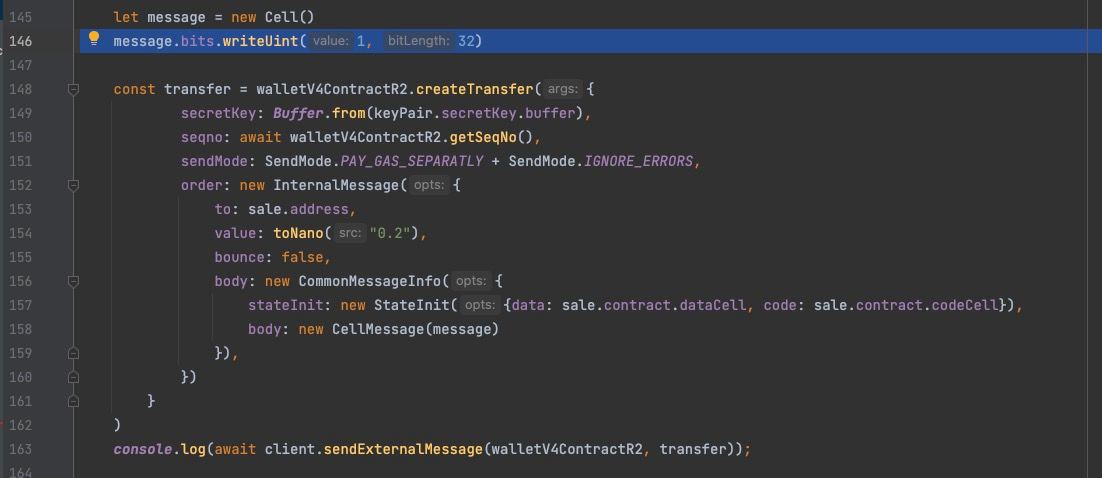
Task: Click the client identifier on line 163
Action: pos(290,448)
